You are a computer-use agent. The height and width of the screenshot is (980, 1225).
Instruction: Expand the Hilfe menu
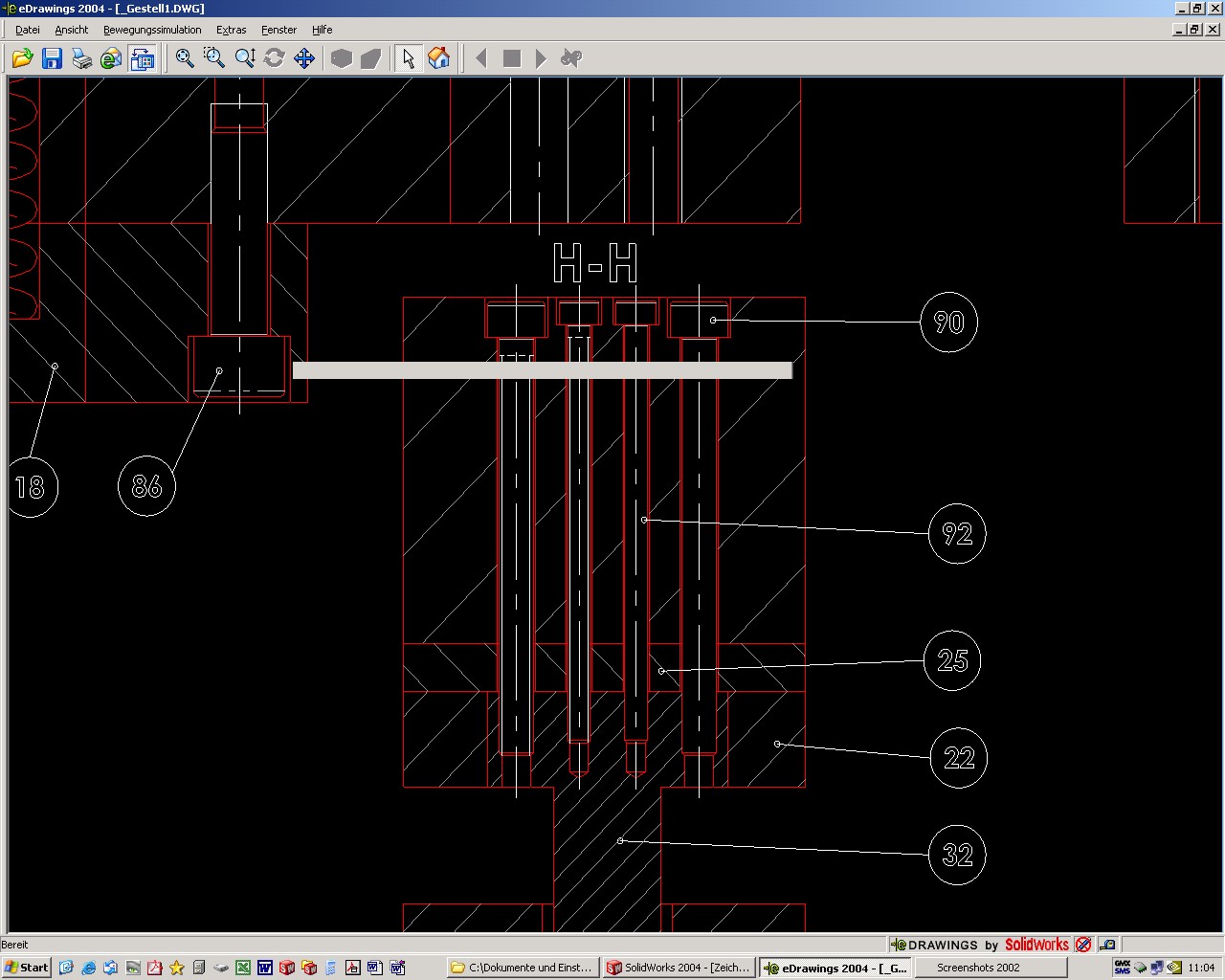coord(322,30)
